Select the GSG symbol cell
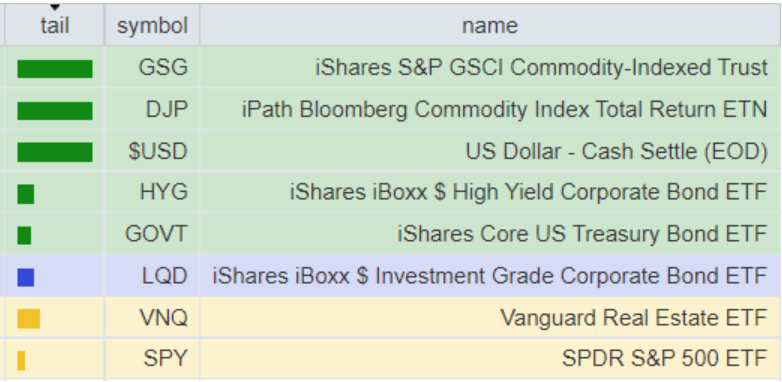Screen dimensions: 782x382 pos(152,67)
